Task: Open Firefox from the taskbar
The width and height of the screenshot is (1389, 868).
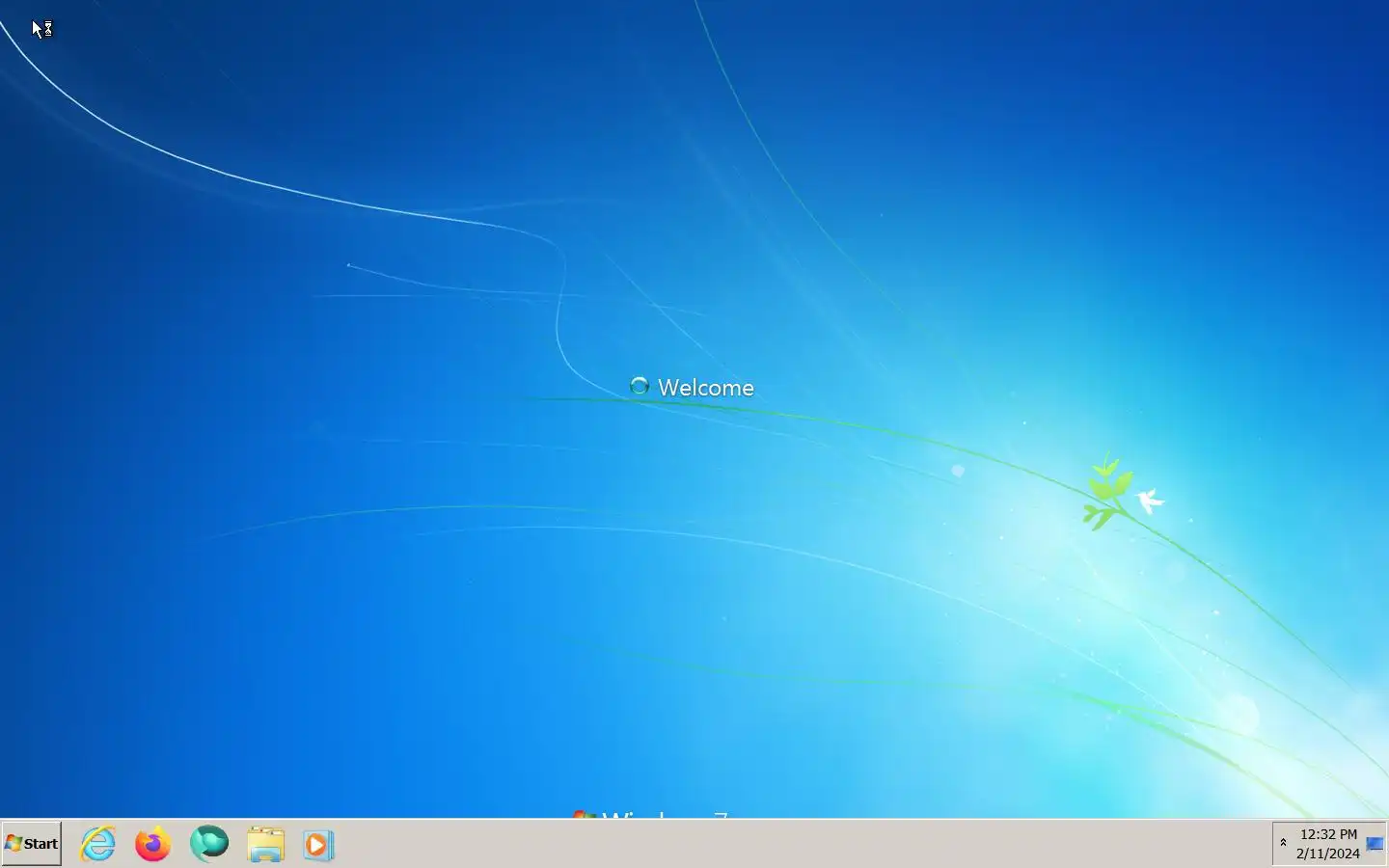Action: click(x=152, y=844)
